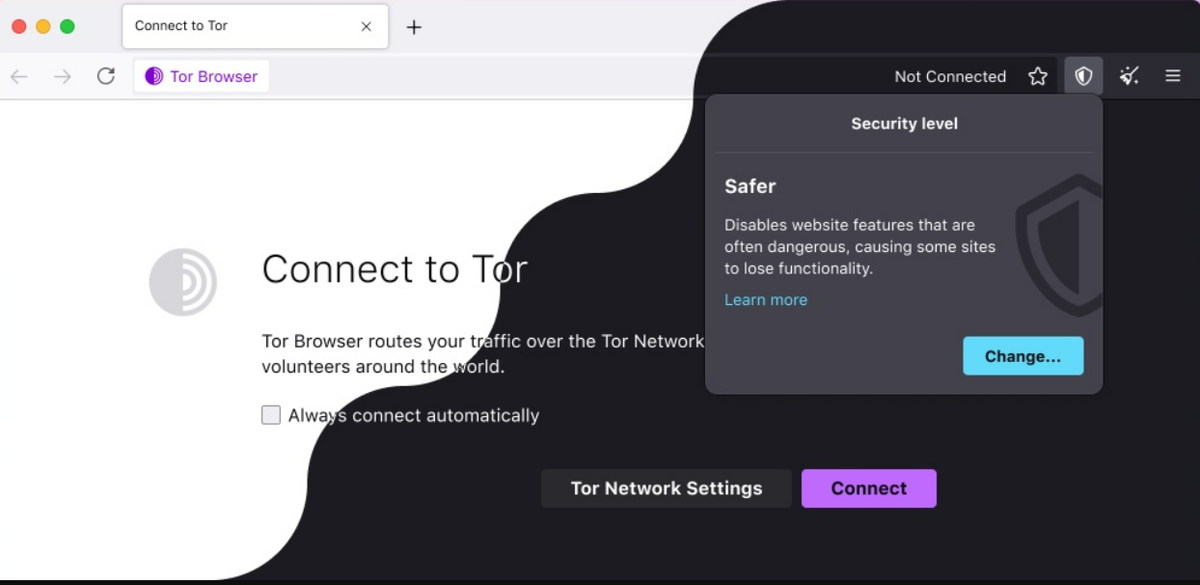Click the Safer security level heading
Image resolution: width=1200 pixels, height=585 pixels.
(x=750, y=186)
